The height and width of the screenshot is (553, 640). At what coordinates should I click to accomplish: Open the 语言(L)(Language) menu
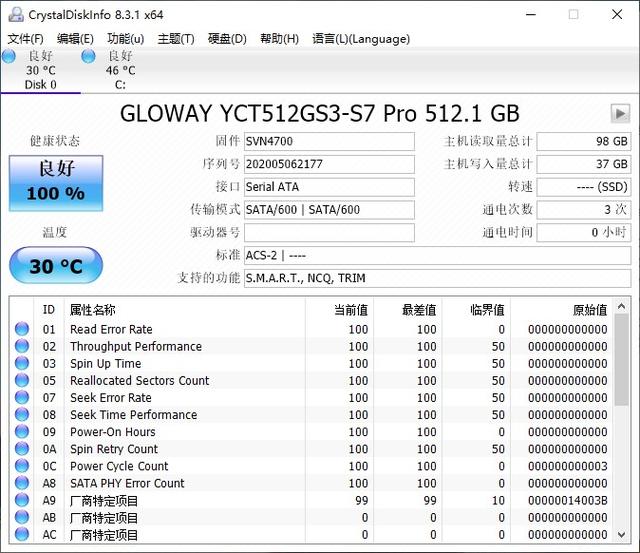pos(361,39)
